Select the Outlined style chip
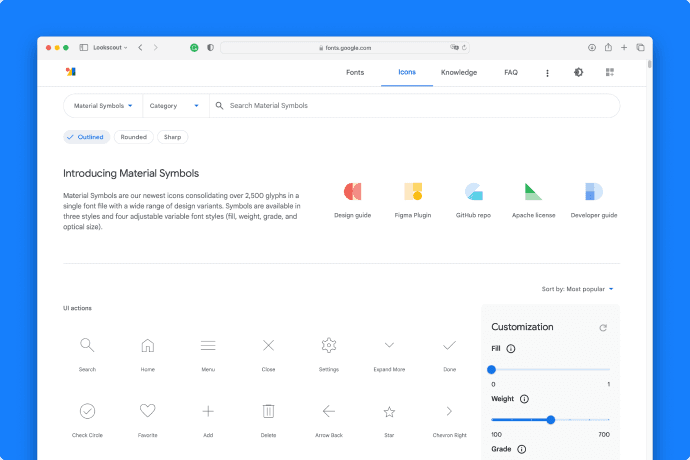Screen dimensions: 690x460 [x=86, y=137]
